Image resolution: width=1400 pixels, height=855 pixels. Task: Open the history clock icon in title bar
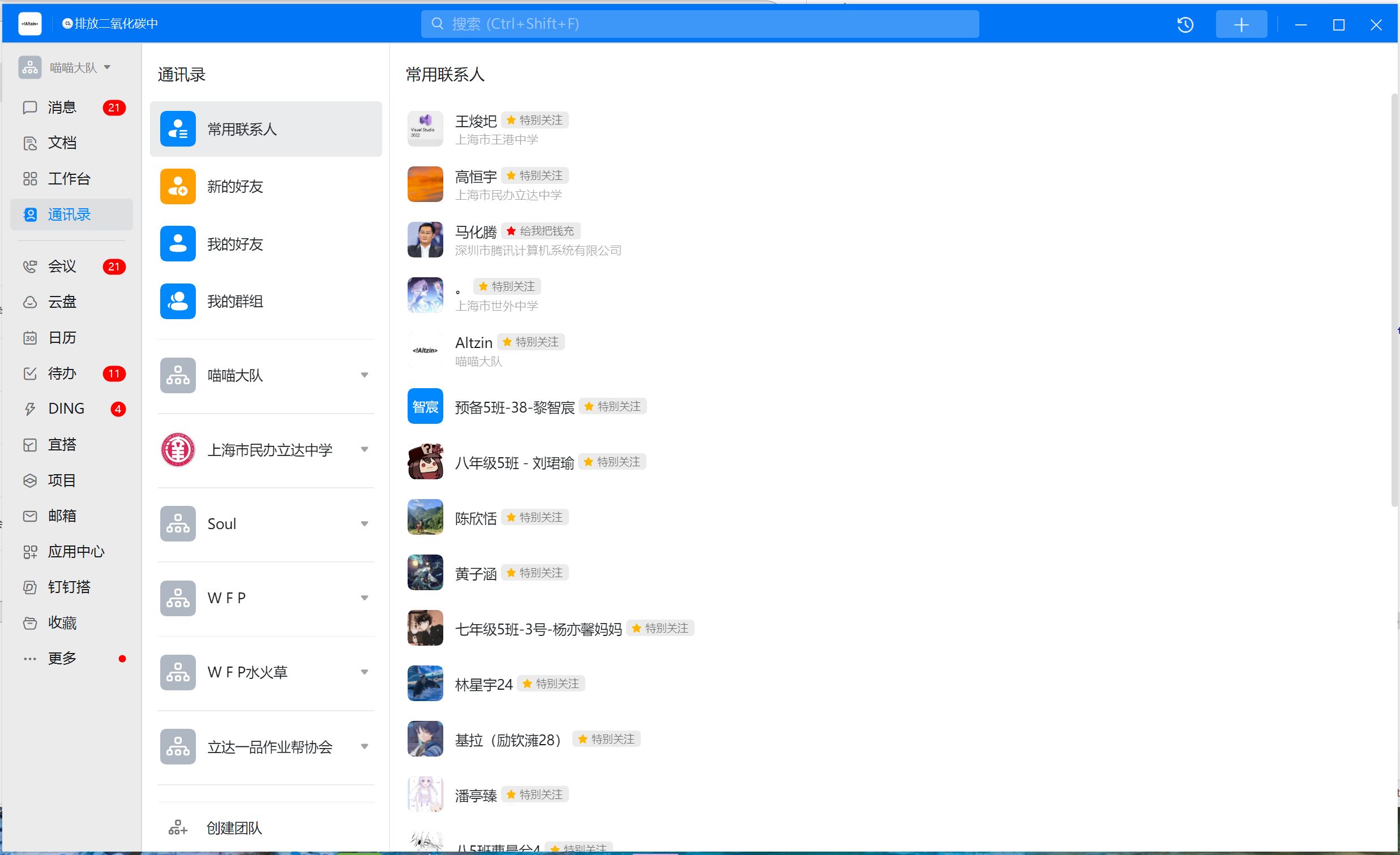[x=1185, y=24]
